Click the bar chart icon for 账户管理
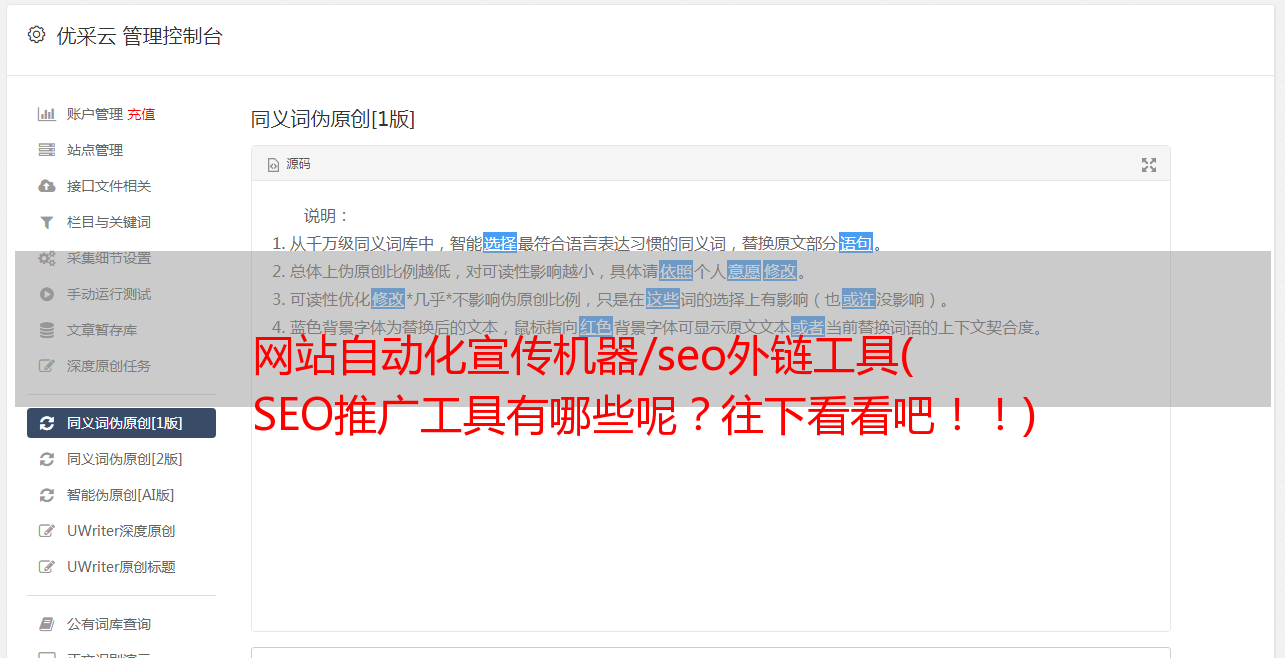 tap(46, 114)
